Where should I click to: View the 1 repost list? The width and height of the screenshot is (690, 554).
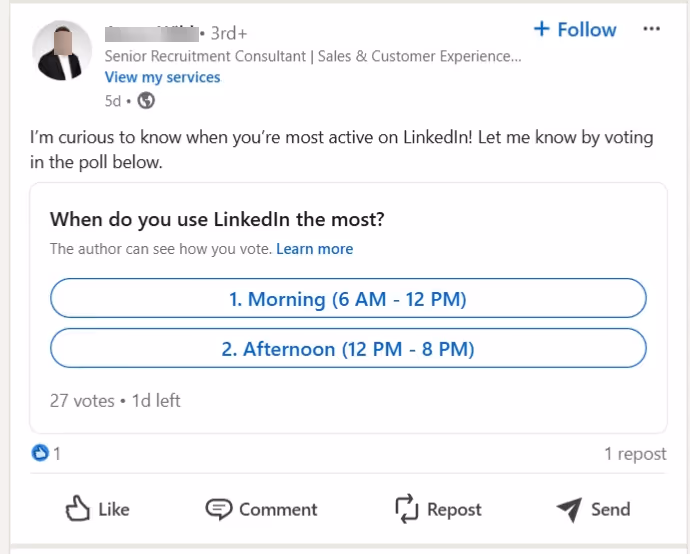coord(635,454)
